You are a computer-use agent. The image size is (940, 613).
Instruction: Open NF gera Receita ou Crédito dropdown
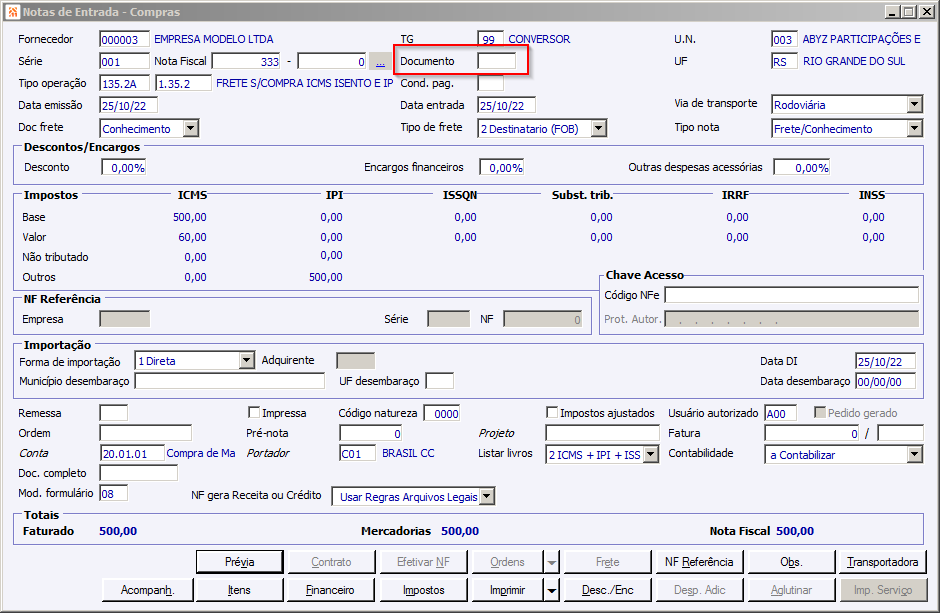click(x=487, y=496)
